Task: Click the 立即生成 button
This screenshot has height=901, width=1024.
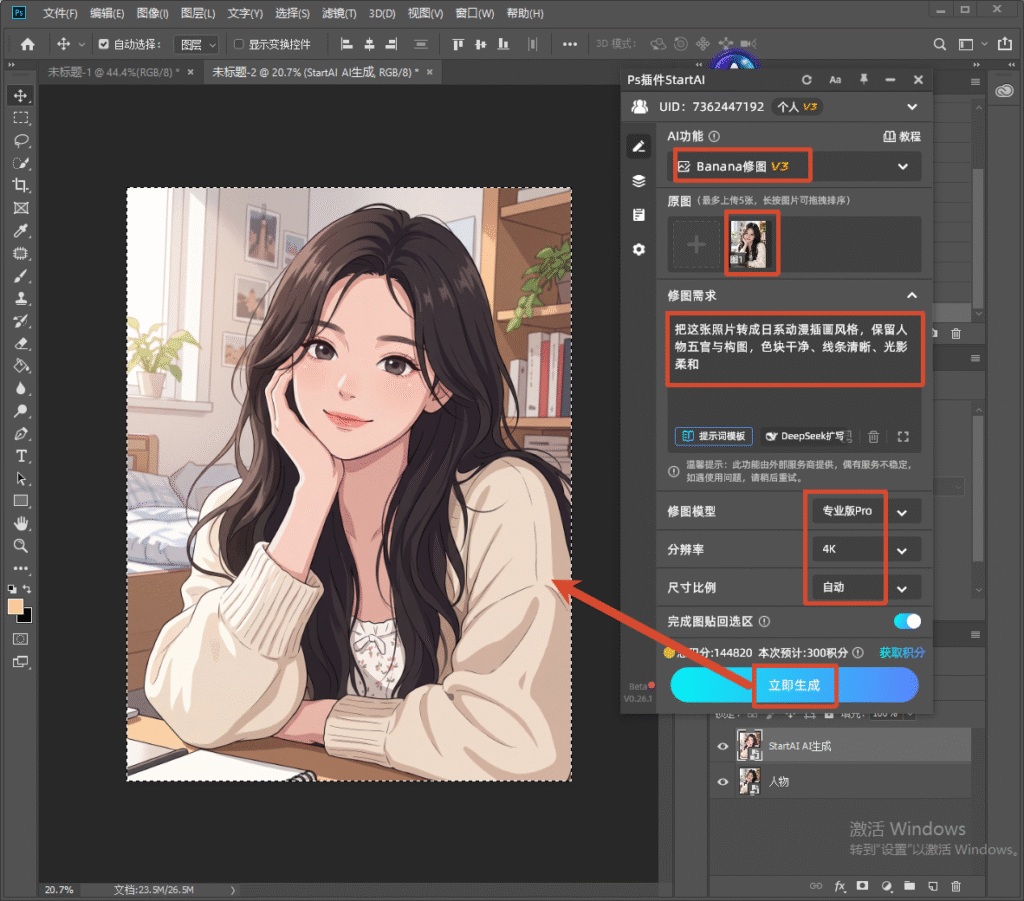Action: pyautogui.click(x=794, y=685)
